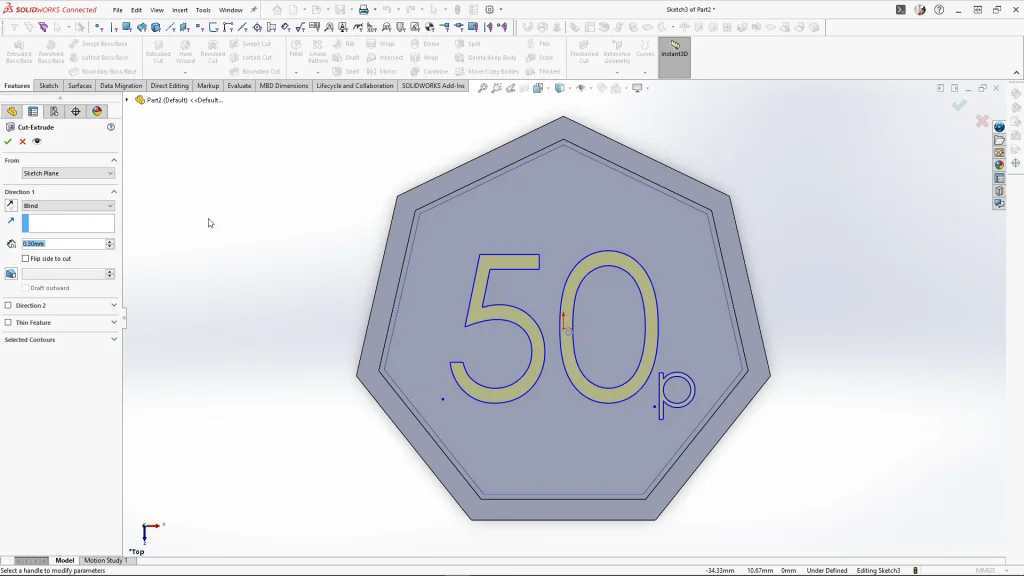The width and height of the screenshot is (1024, 576).
Task: Switch to the Evaluate tab
Action: pyautogui.click(x=239, y=86)
